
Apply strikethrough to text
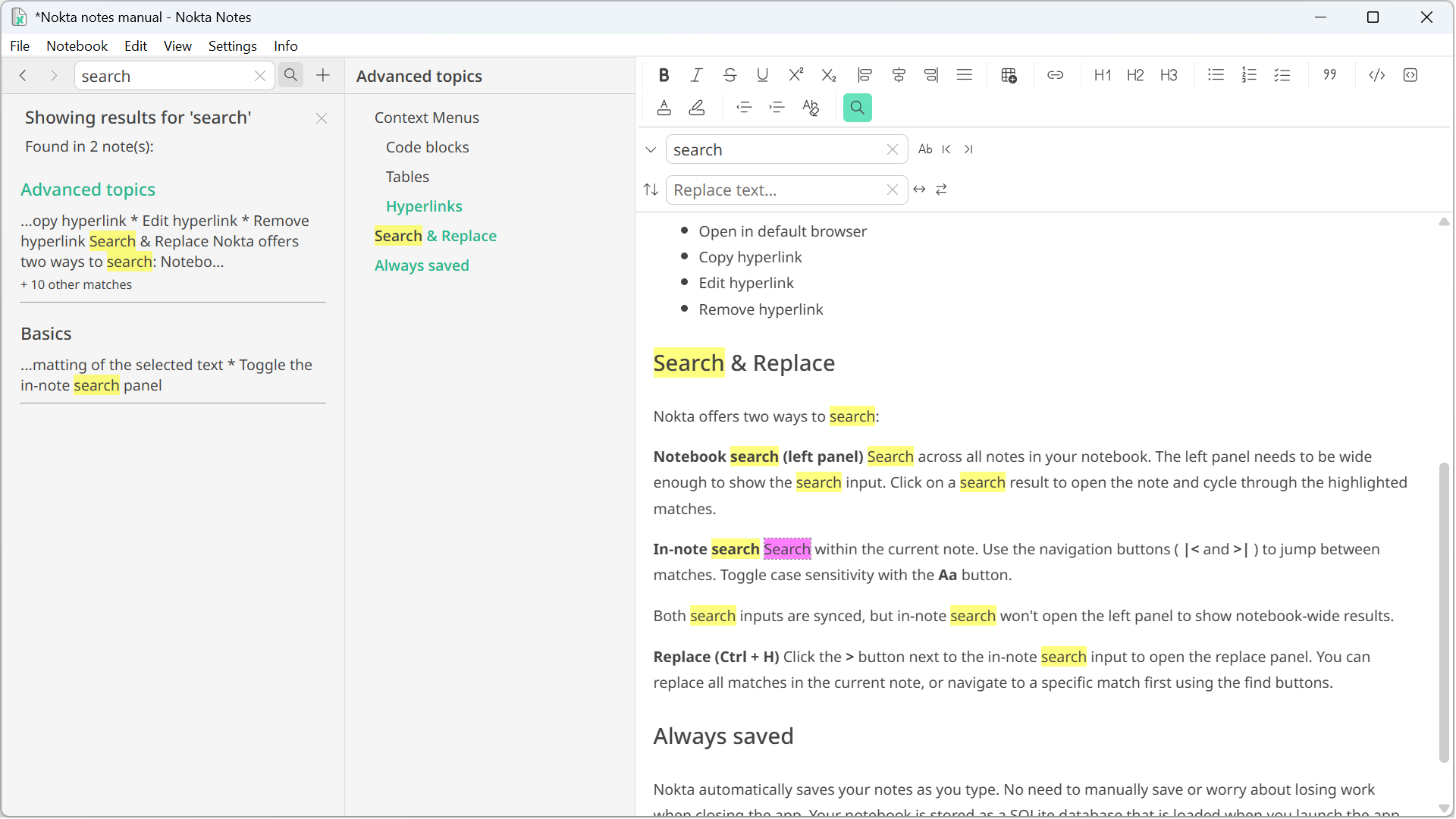pos(730,74)
